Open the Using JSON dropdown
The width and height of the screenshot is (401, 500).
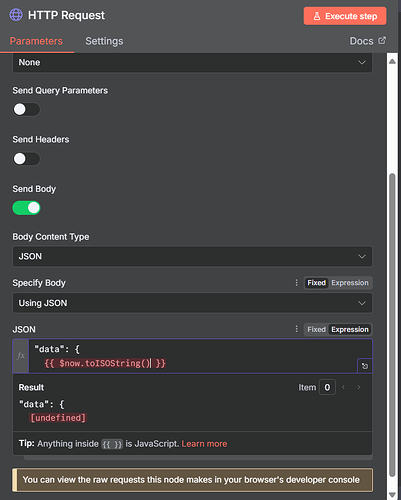click(x=192, y=303)
